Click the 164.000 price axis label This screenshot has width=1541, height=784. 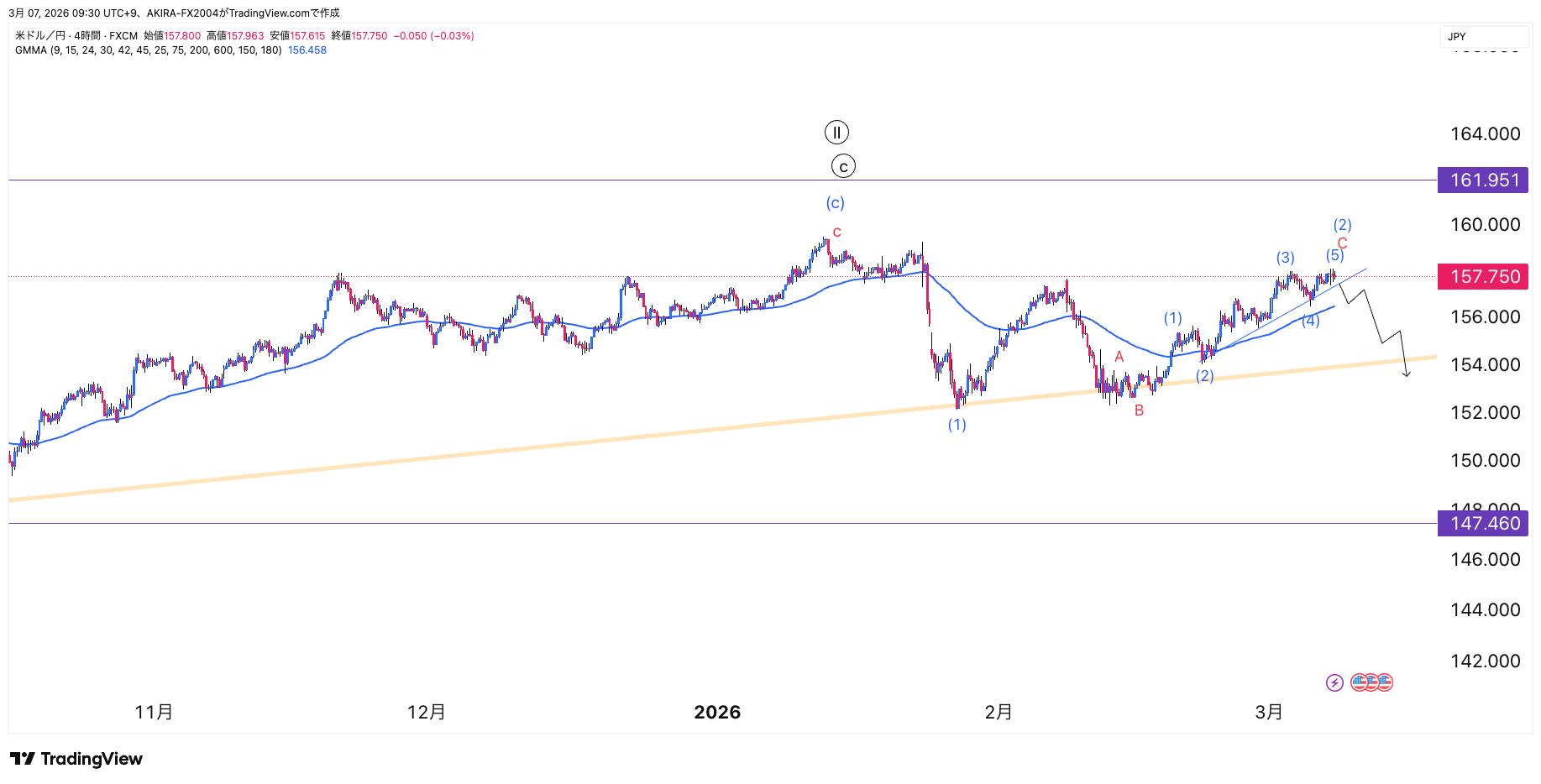[1485, 134]
